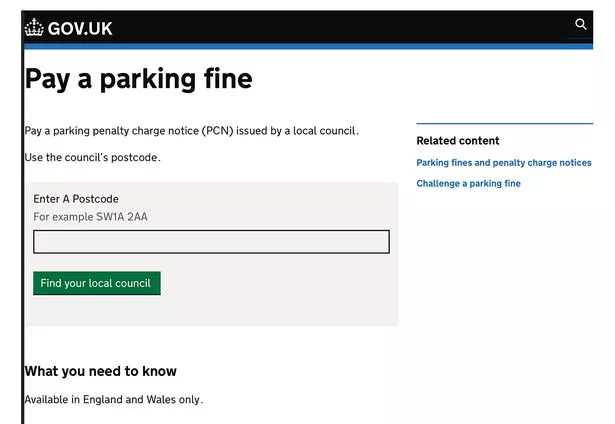
Task: Click the "For example SW1A 2AA" hint text
Action: (x=83, y=217)
